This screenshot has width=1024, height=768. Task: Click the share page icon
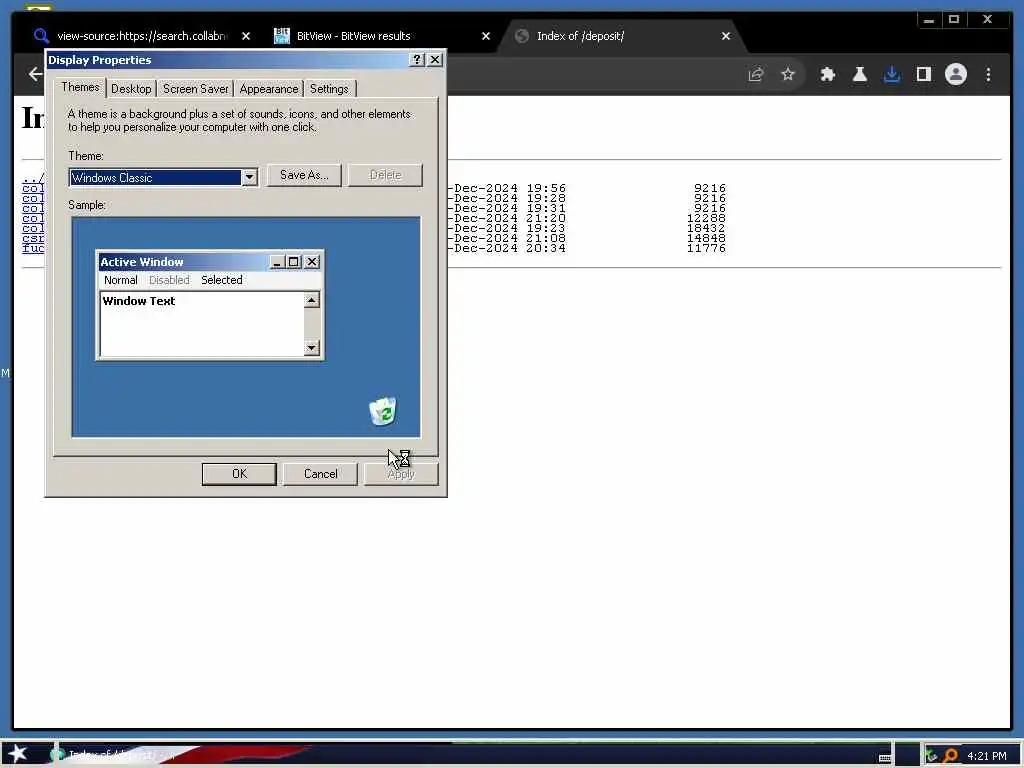[x=756, y=74]
